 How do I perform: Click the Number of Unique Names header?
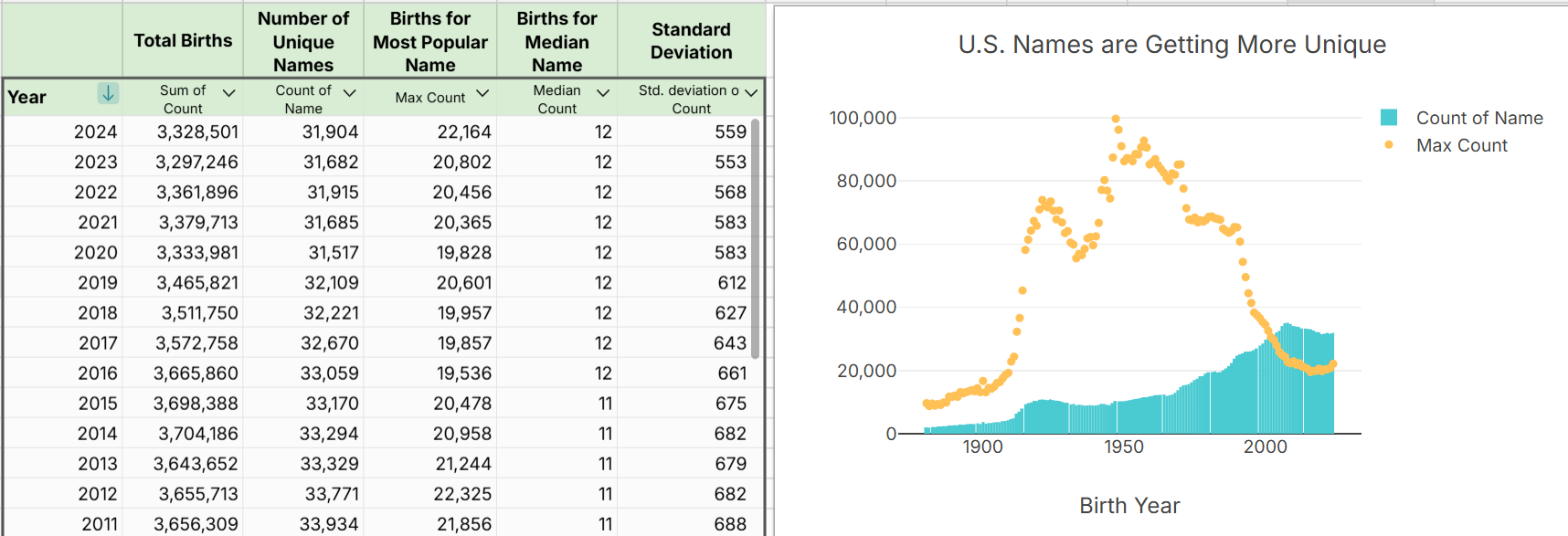point(303,42)
